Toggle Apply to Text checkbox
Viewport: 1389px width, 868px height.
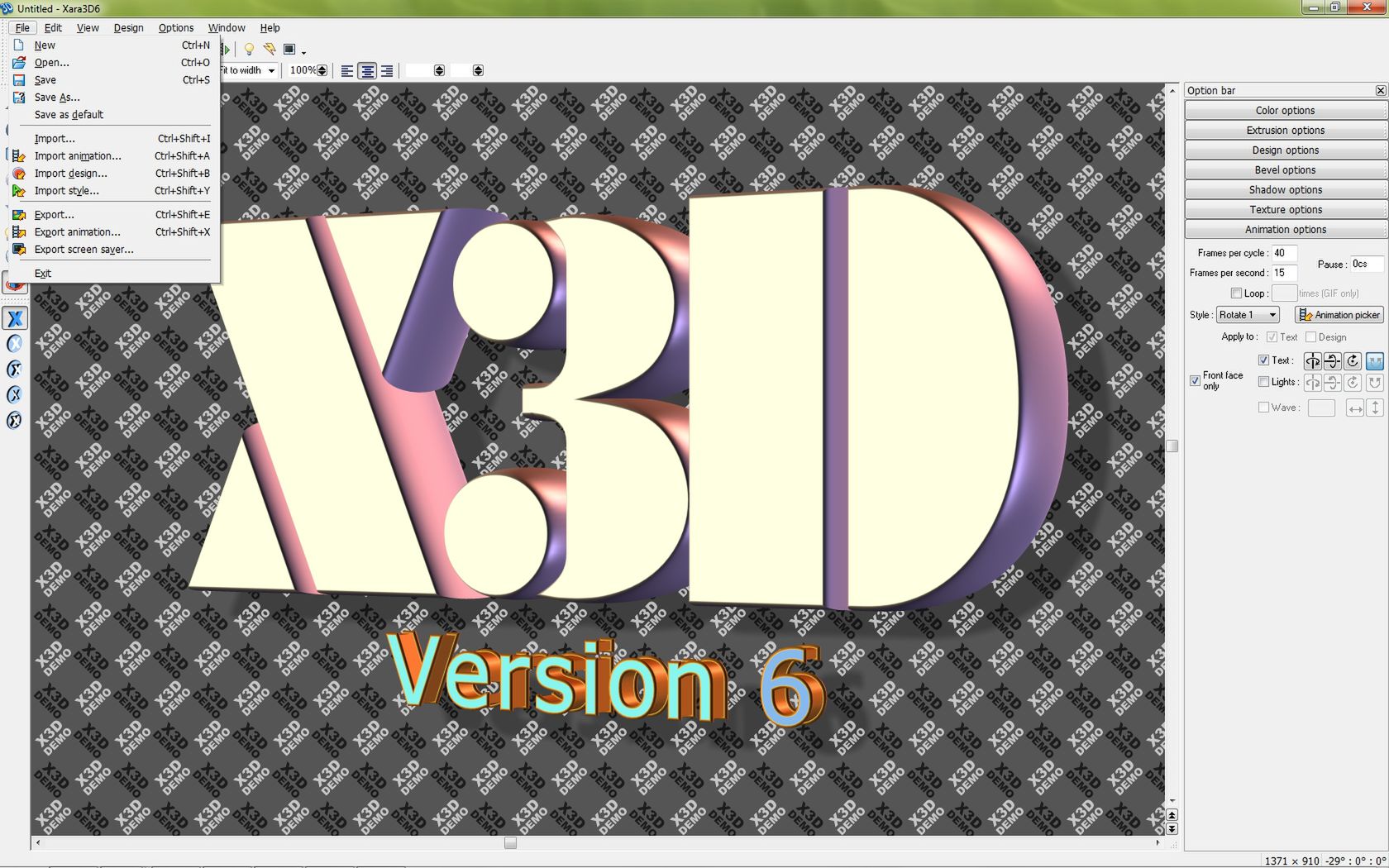(1272, 336)
